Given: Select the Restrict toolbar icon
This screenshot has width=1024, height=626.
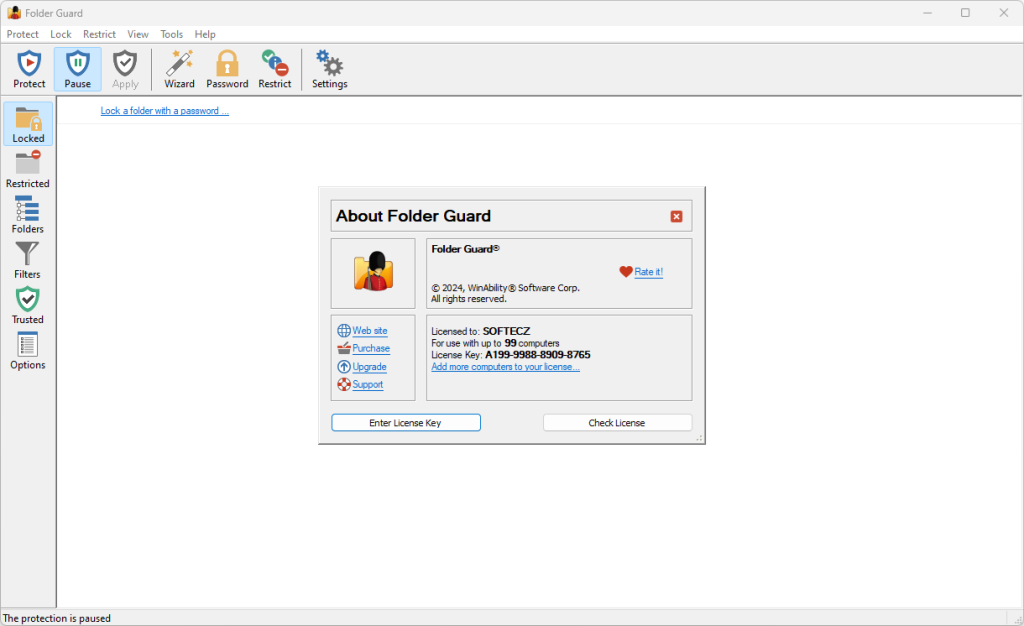Looking at the screenshot, I should point(274,68).
